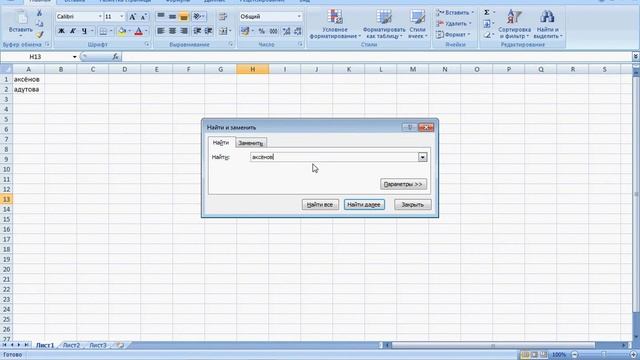Switch to sheet tab Лист3

click(98, 345)
